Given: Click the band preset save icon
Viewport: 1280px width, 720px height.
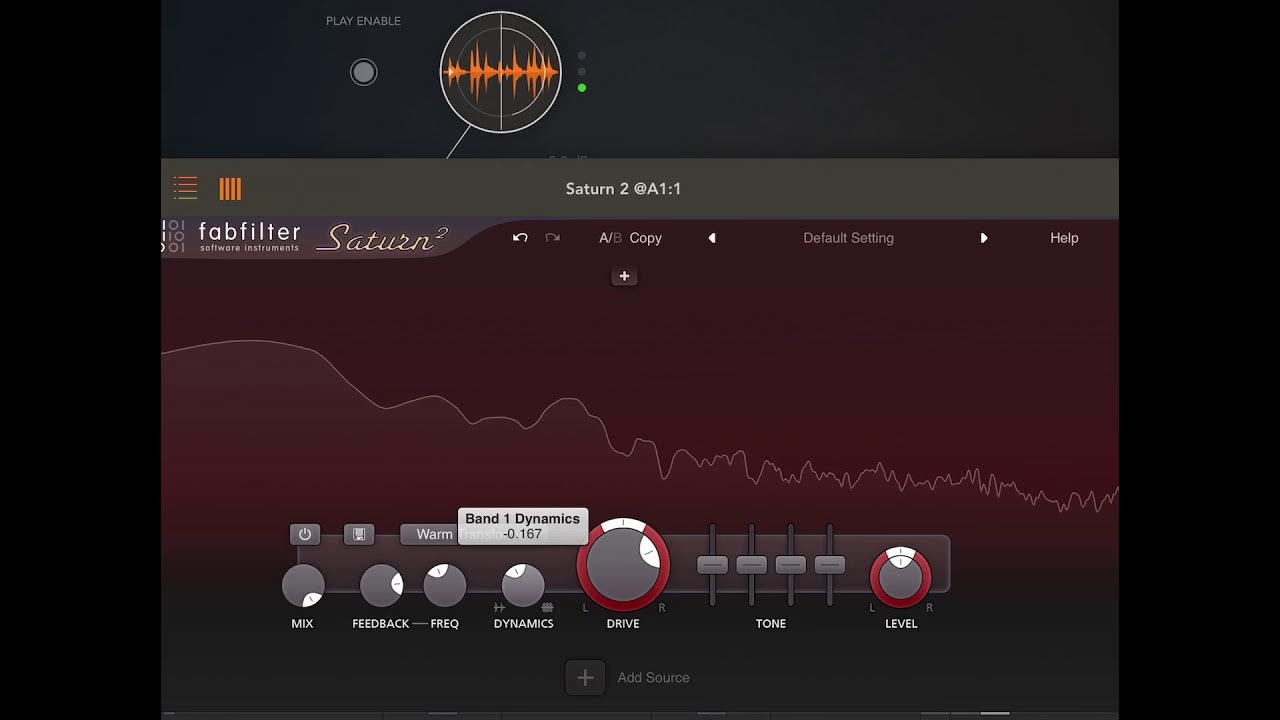Looking at the screenshot, I should point(359,534).
